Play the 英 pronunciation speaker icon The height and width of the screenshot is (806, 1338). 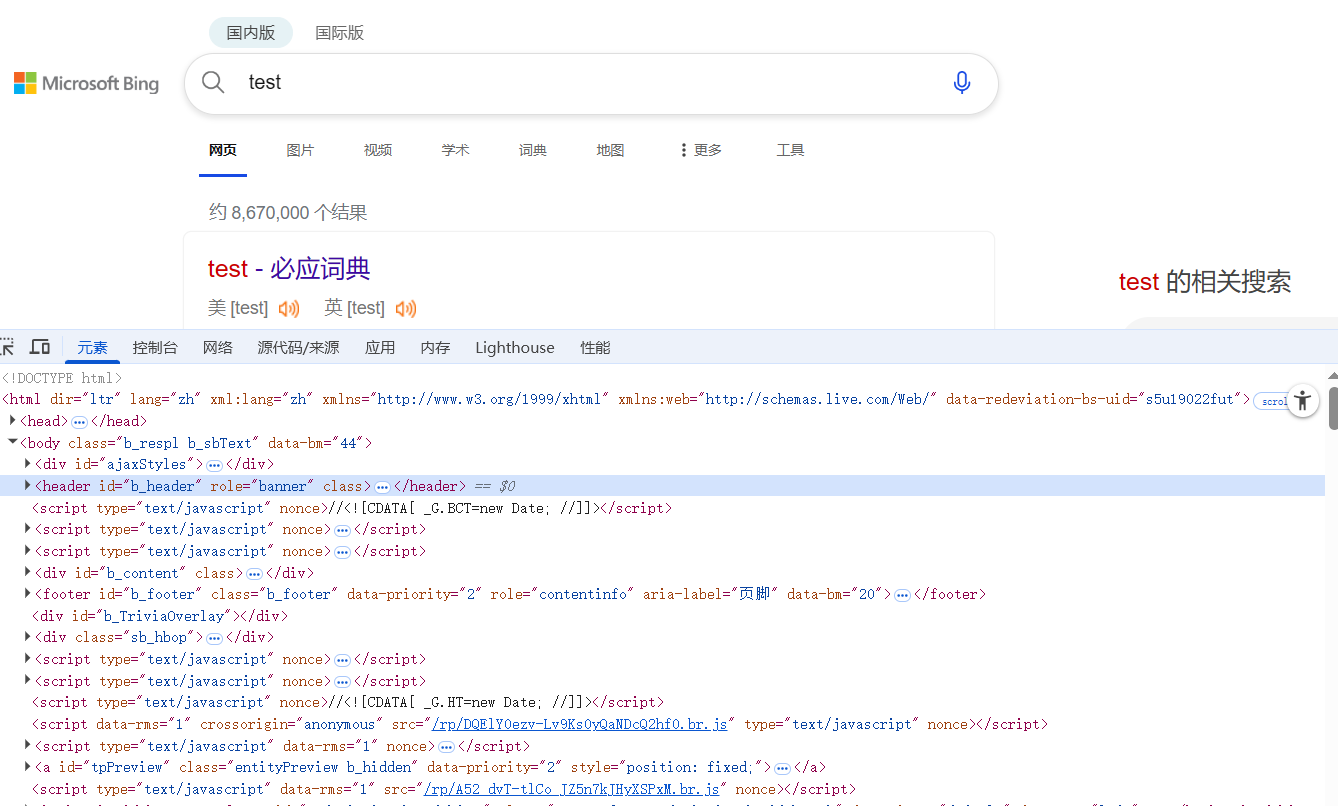(406, 308)
